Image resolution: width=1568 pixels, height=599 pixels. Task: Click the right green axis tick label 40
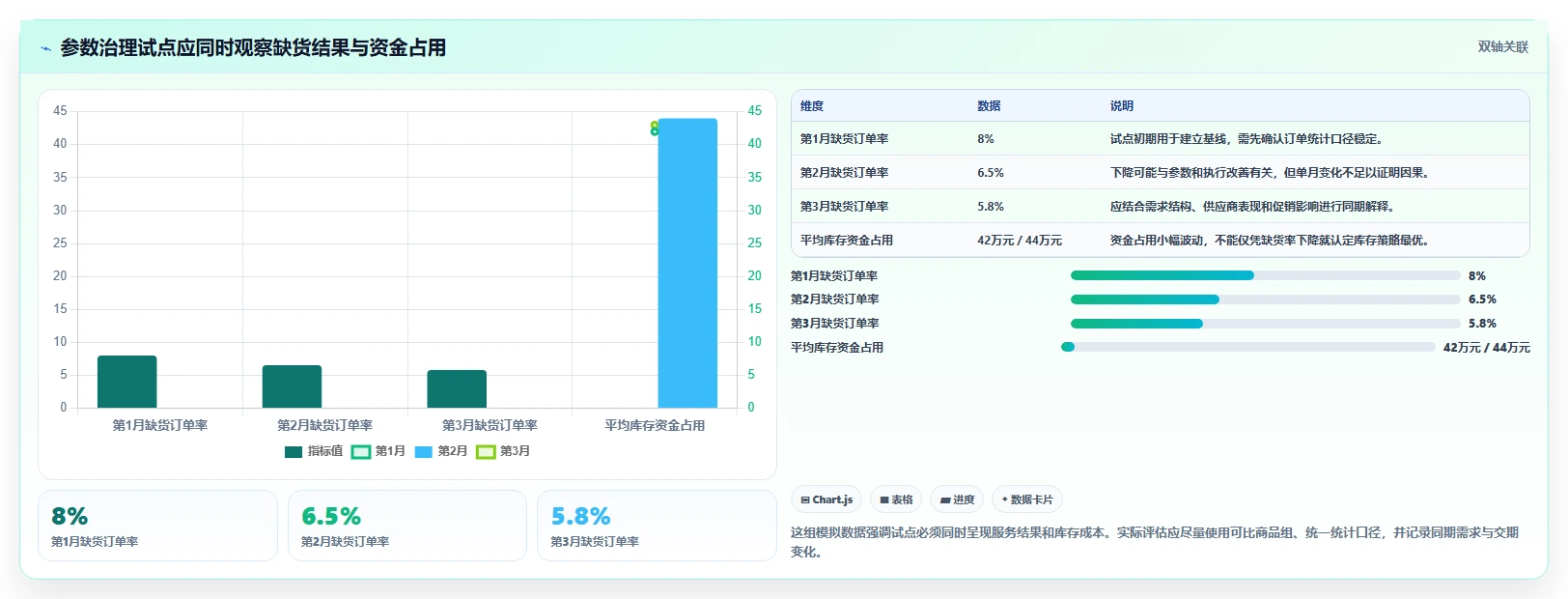pyautogui.click(x=755, y=144)
